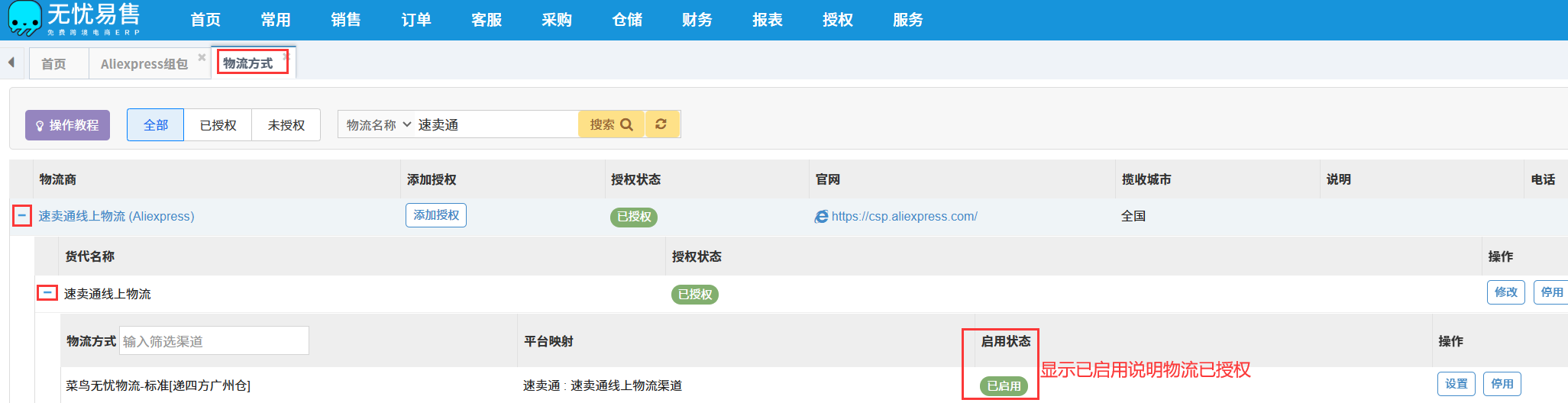Click 停用 in the 速卖通线上物流 forwarder row

[x=1551, y=292]
